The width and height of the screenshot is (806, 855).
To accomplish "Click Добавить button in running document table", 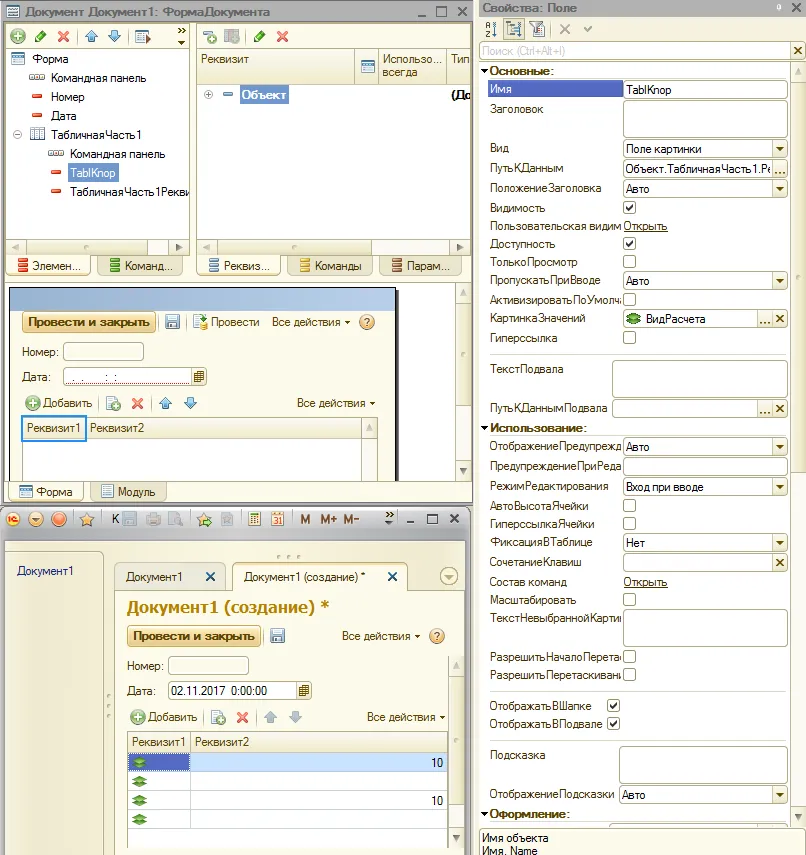I will [164, 717].
